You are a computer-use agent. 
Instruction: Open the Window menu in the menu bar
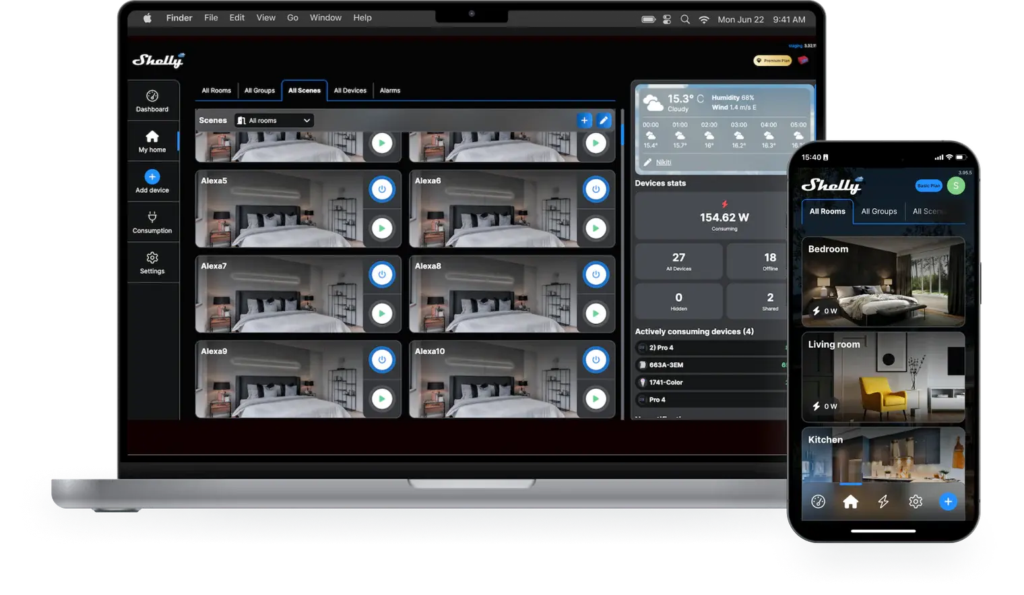click(325, 18)
